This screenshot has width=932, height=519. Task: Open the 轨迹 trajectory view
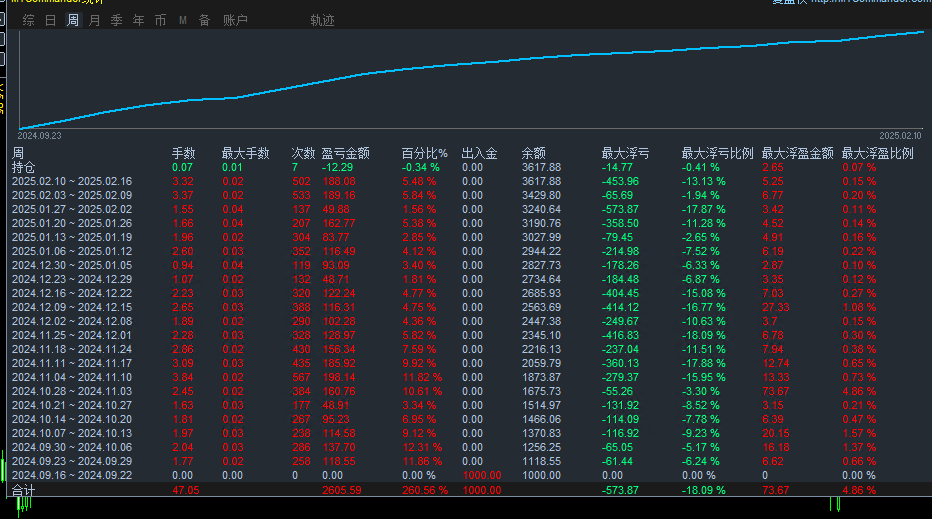coord(322,20)
